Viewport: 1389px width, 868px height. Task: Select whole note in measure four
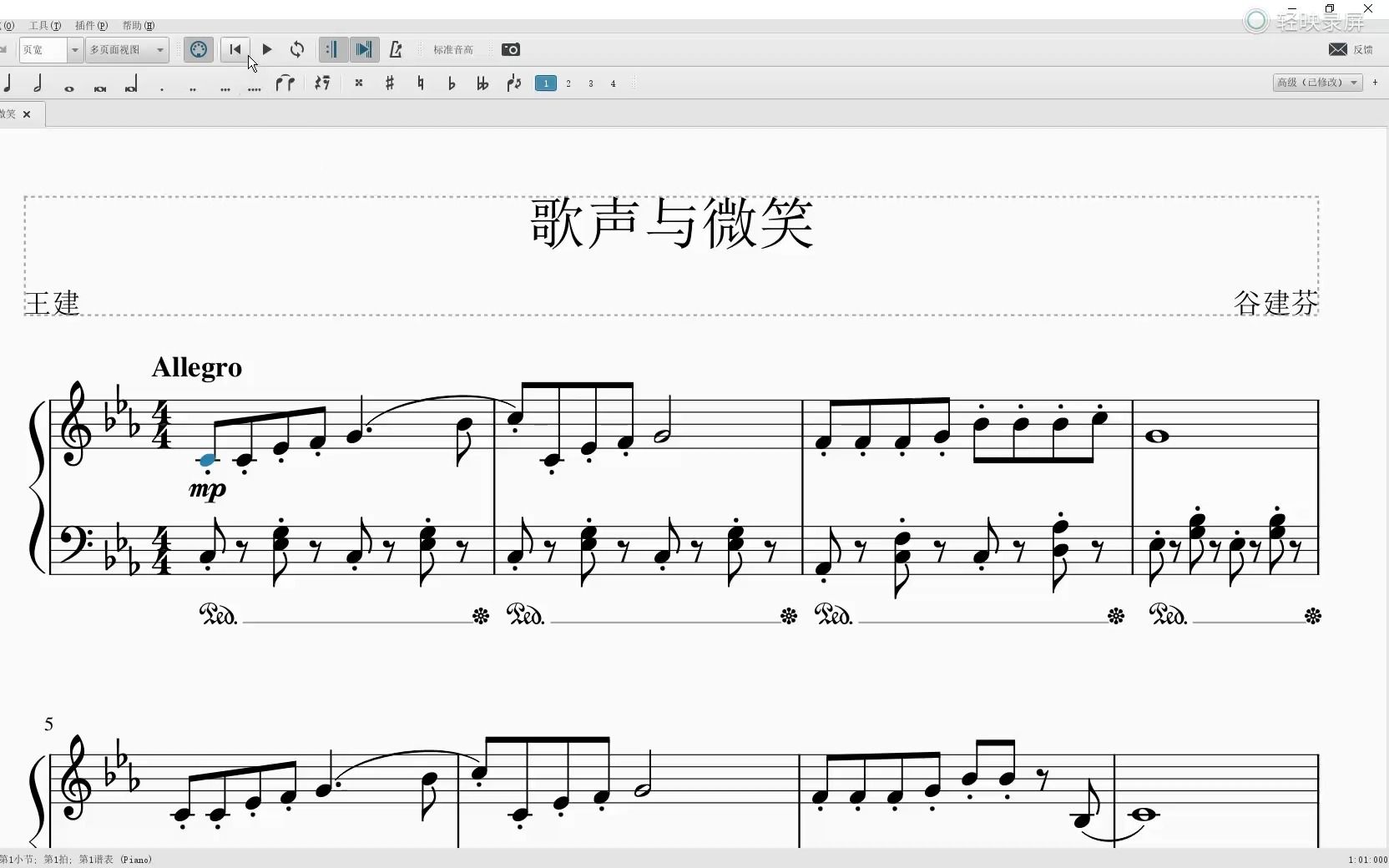pyautogui.click(x=1157, y=437)
